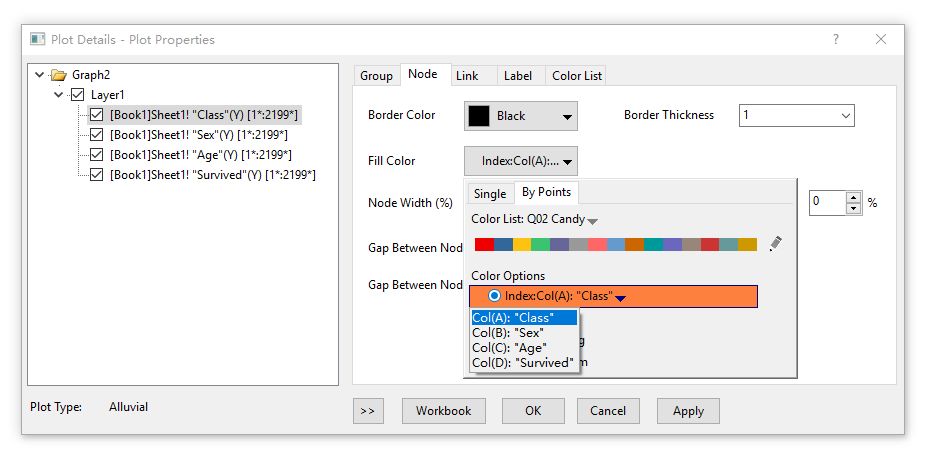This screenshot has width=925, height=459.
Task: Uncheck the "Age"(Y) plot checkbox
Action: coord(96,155)
